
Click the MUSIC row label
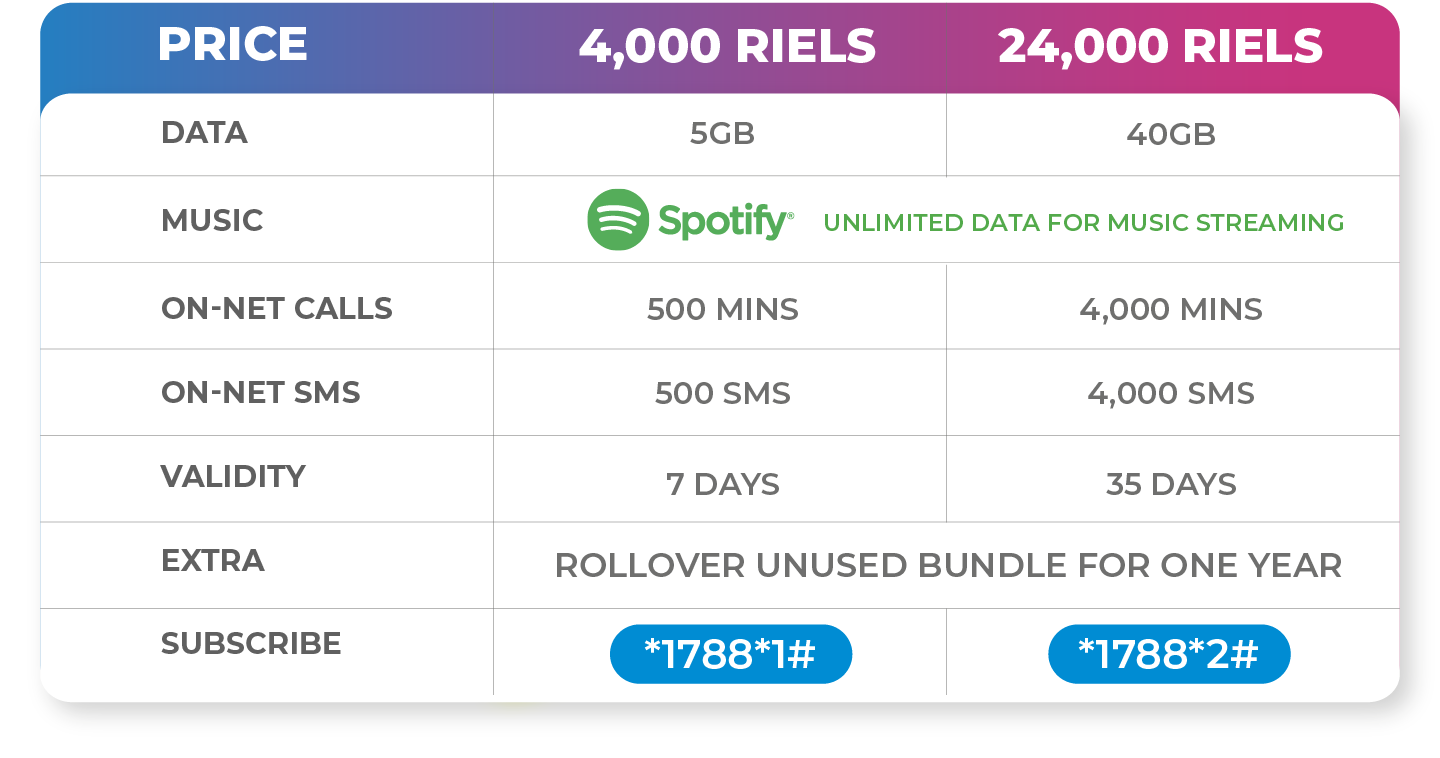[212, 220]
